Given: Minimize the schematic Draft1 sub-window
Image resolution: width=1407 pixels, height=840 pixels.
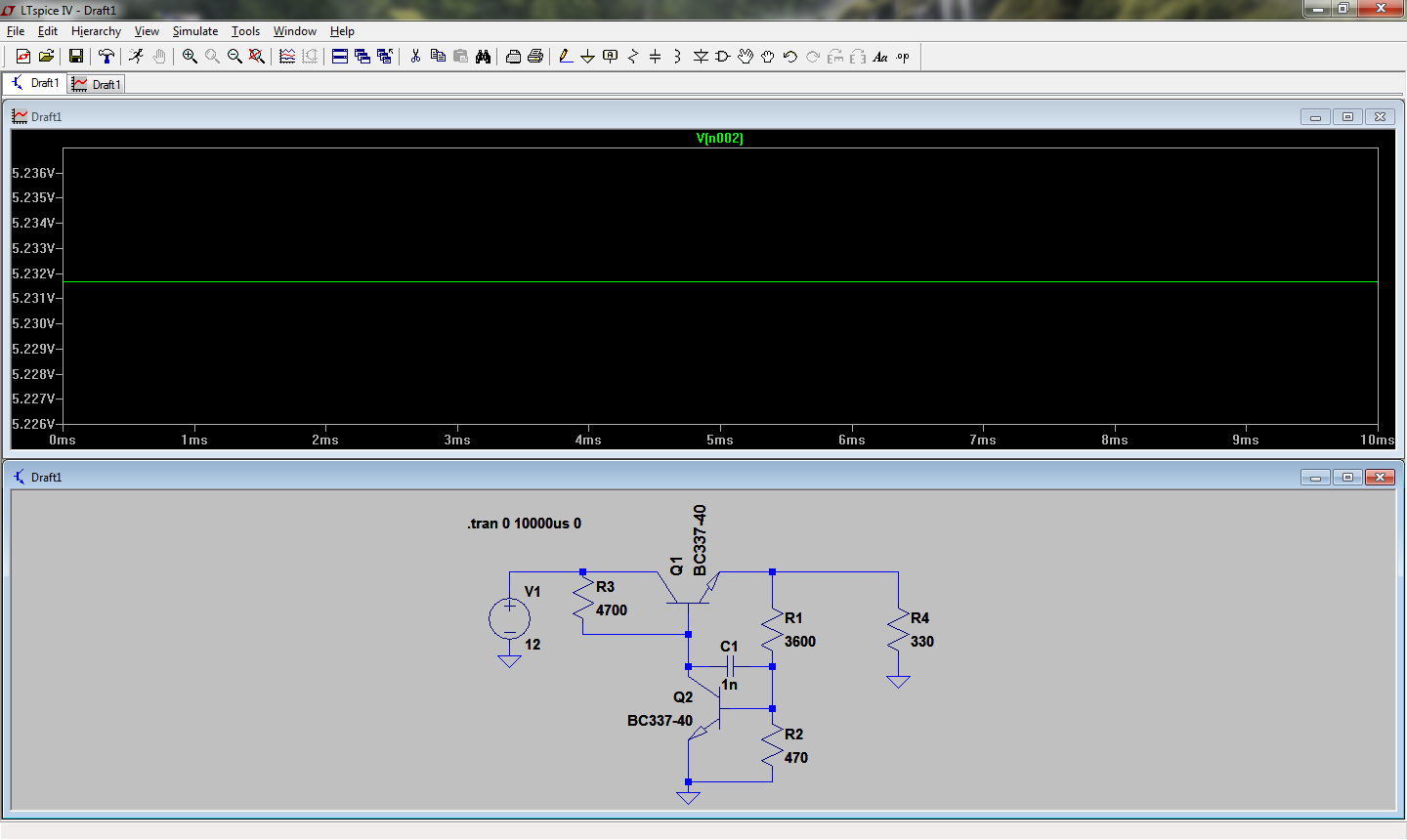Looking at the screenshot, I should pos(1315,478).
